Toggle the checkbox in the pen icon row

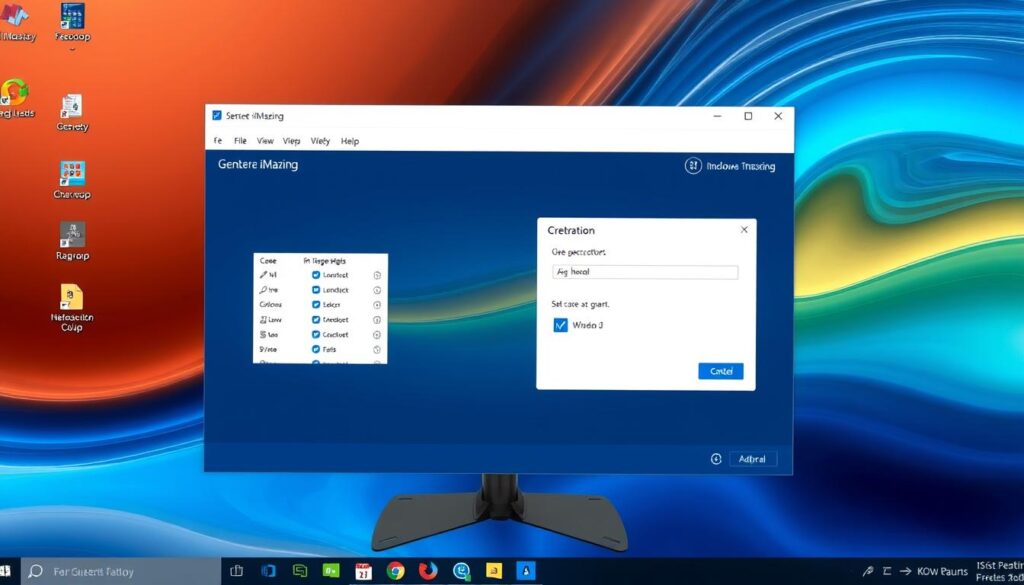[x=316, y=275]
